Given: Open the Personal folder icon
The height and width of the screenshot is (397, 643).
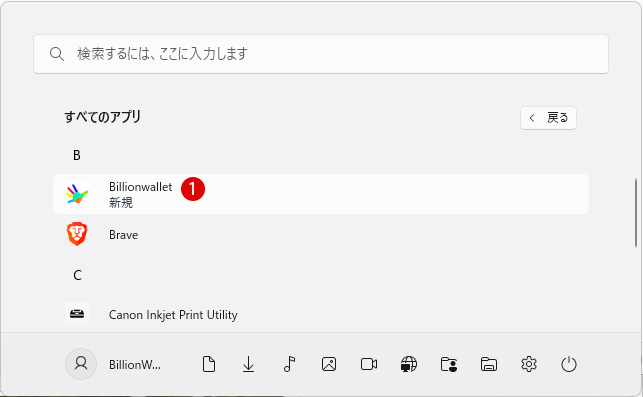Looking at the screenshot, I should pyautogui.click(x=449, y=364).
